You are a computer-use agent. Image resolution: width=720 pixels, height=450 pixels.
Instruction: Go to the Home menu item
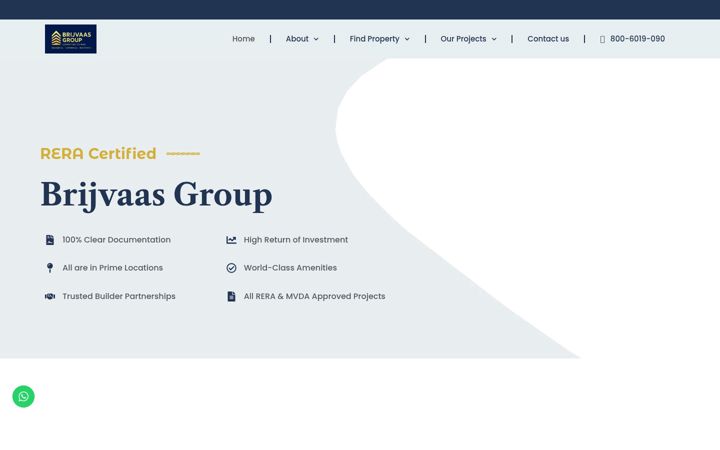tap(243, 39)
